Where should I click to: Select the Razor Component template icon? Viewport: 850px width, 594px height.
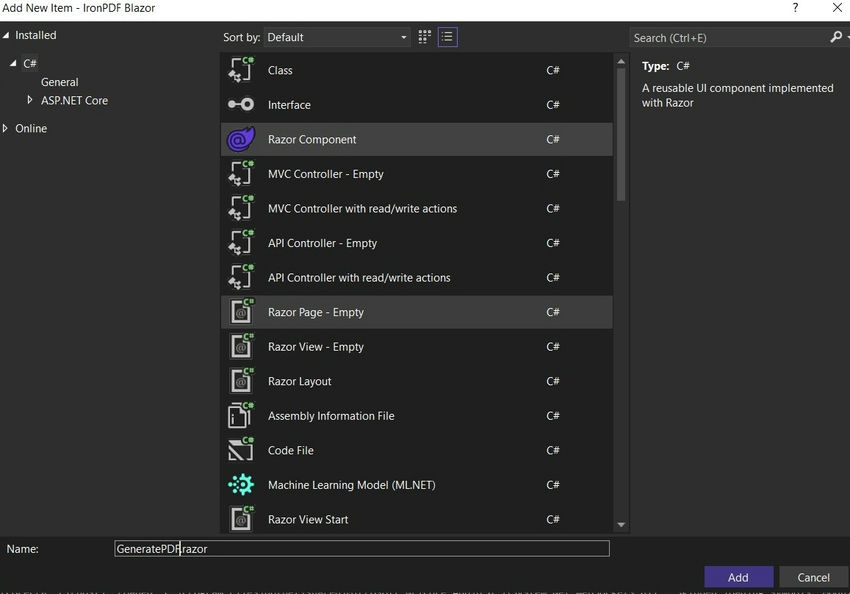tap(241, 139)
